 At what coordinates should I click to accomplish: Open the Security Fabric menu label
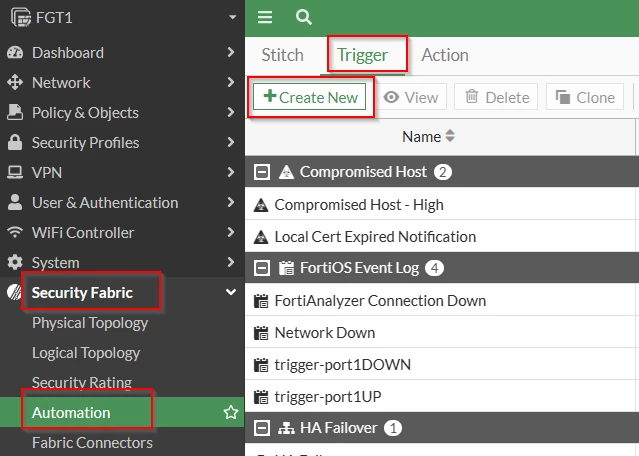(x=82, y=293)
